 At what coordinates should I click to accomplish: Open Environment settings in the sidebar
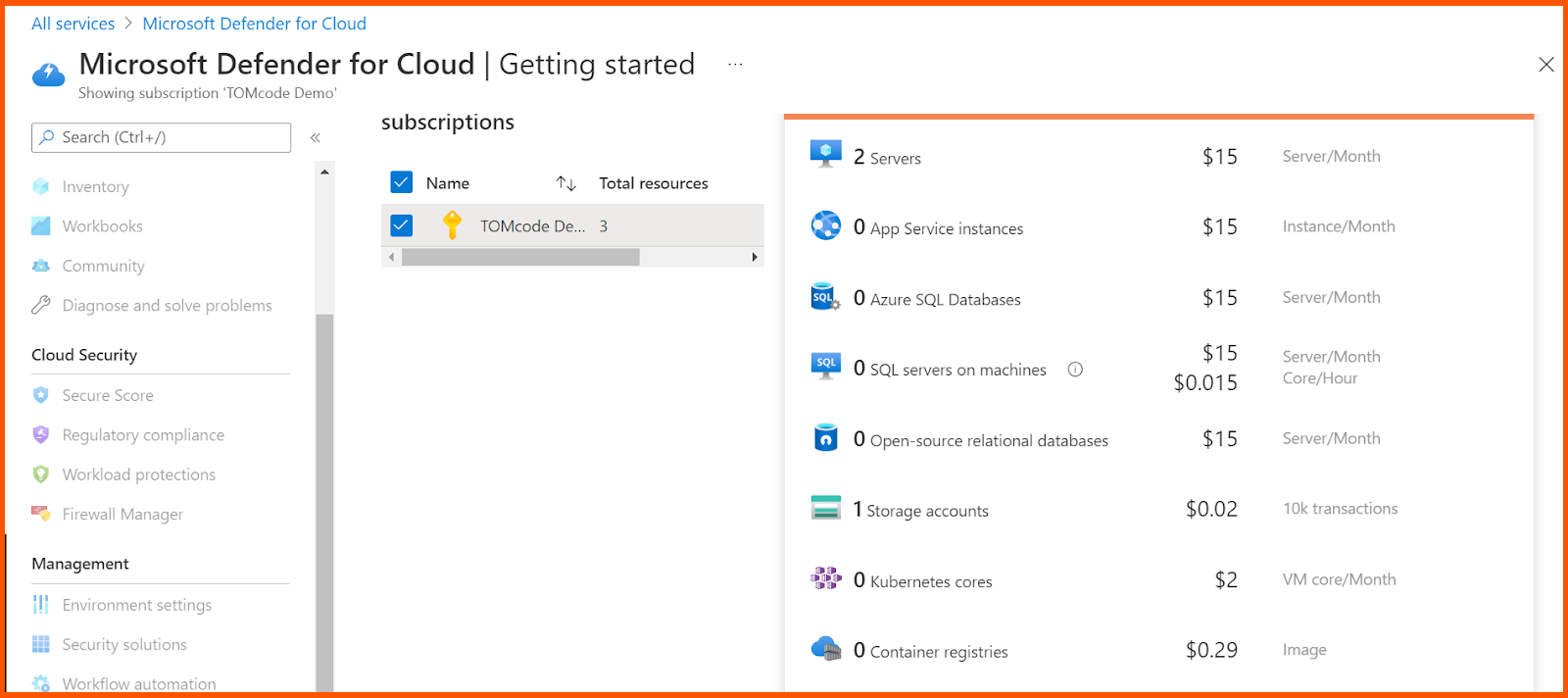click(x=136, y=605)
